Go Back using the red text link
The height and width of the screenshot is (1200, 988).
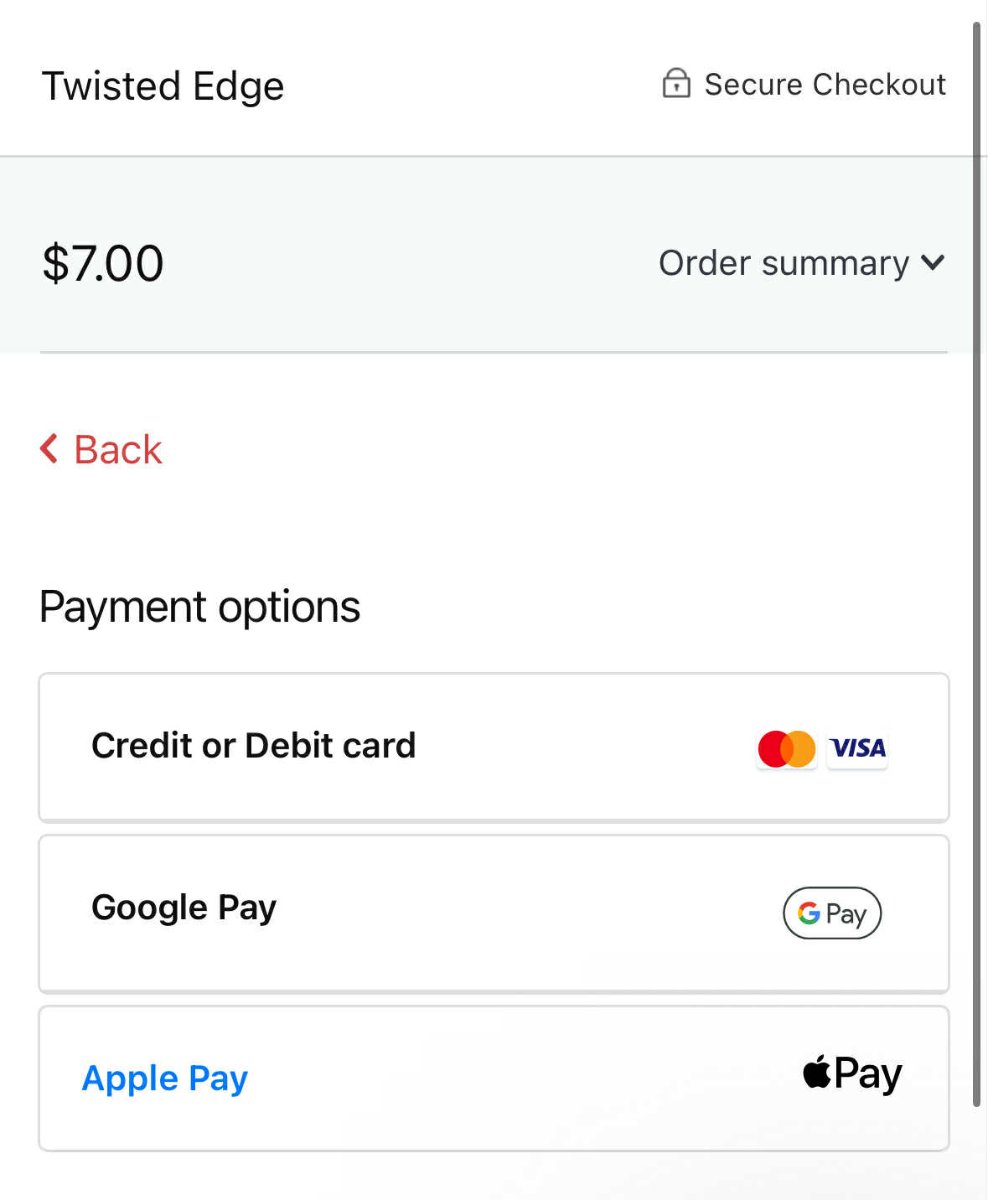pyautogui.click(x=118, y=450)
